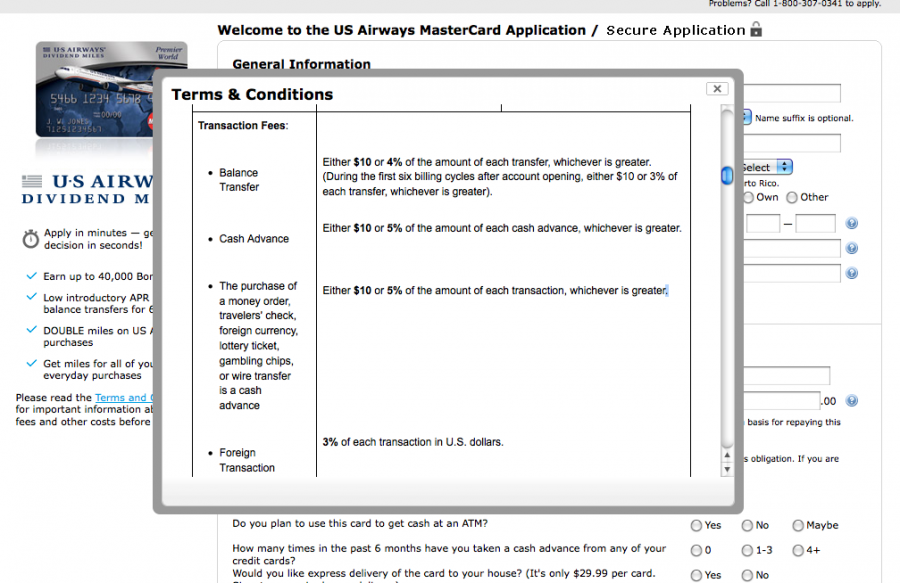
Task: Click the General Information heading
Action: pos(301,64)
